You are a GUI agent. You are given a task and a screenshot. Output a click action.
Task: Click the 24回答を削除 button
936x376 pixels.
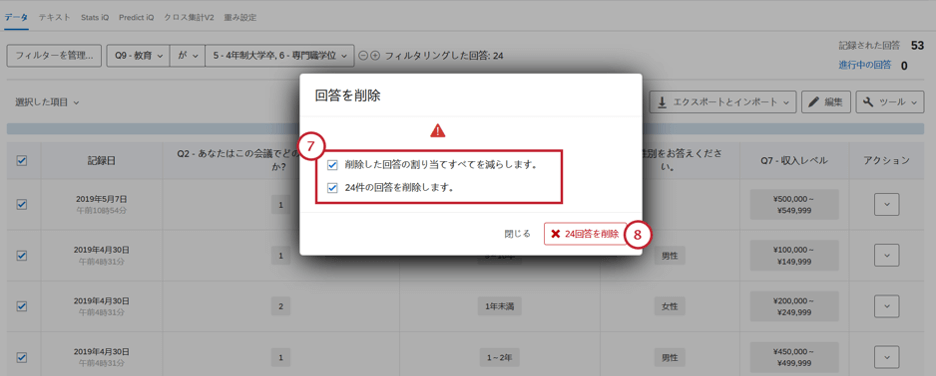(585, 234)
